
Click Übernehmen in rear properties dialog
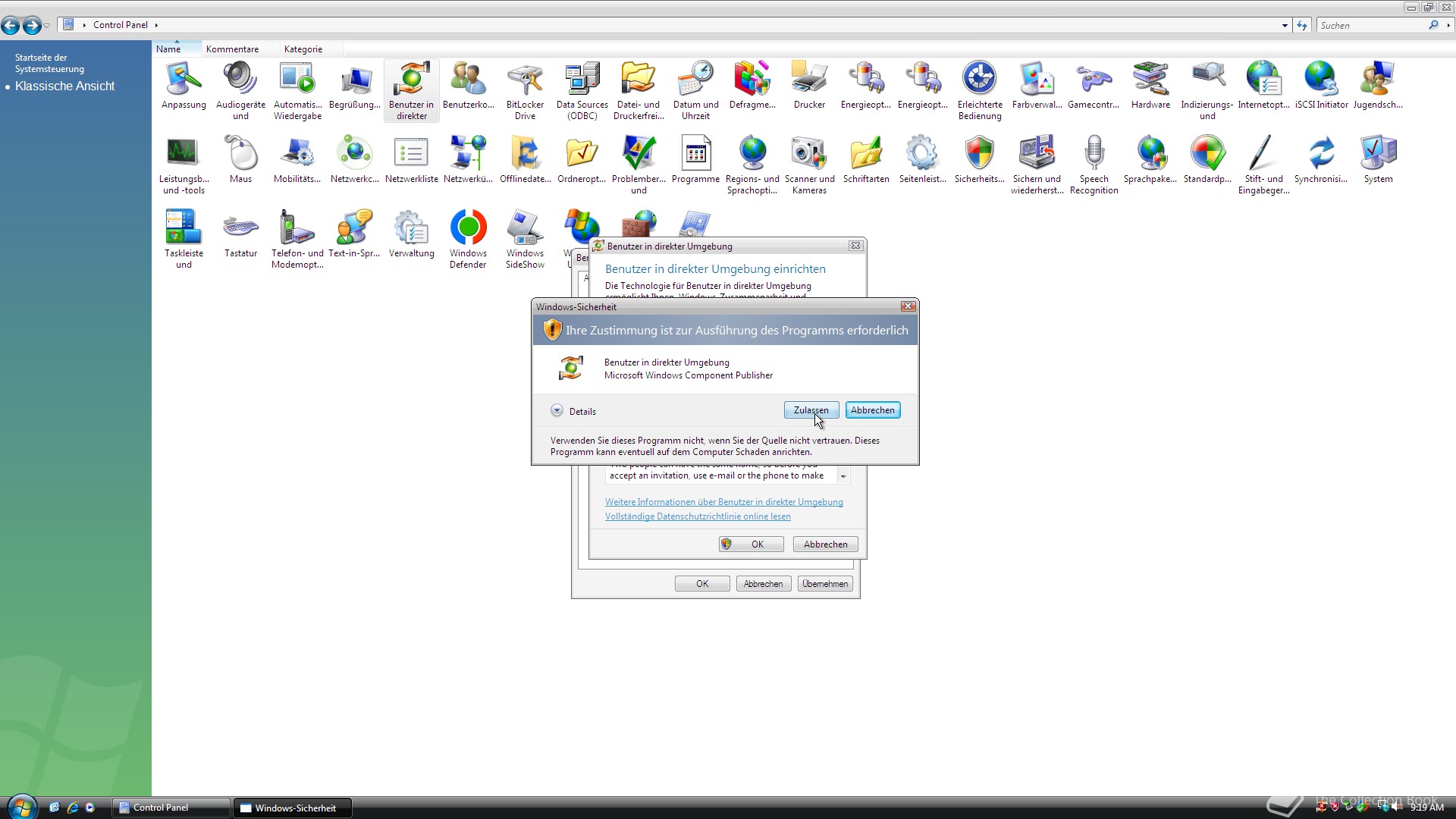pos(825,584)
